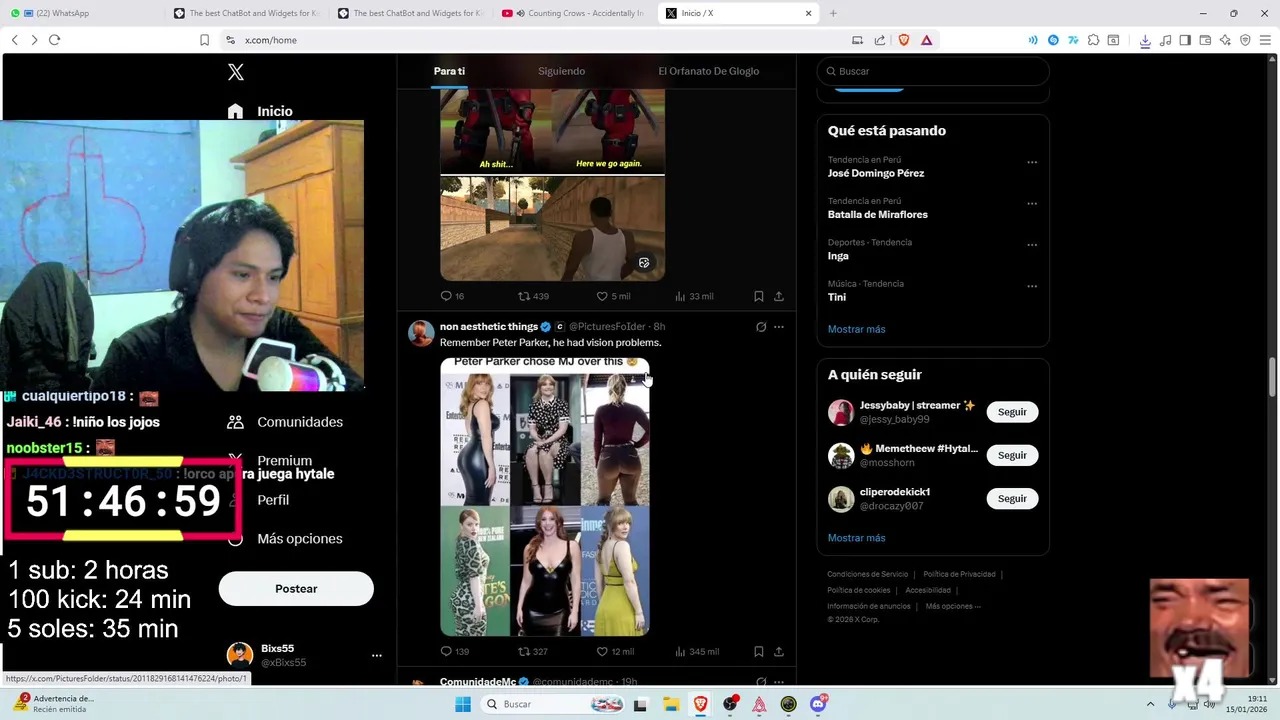Follow Memetheew account
This screenshot has height=720, width=1280.
1012,455
